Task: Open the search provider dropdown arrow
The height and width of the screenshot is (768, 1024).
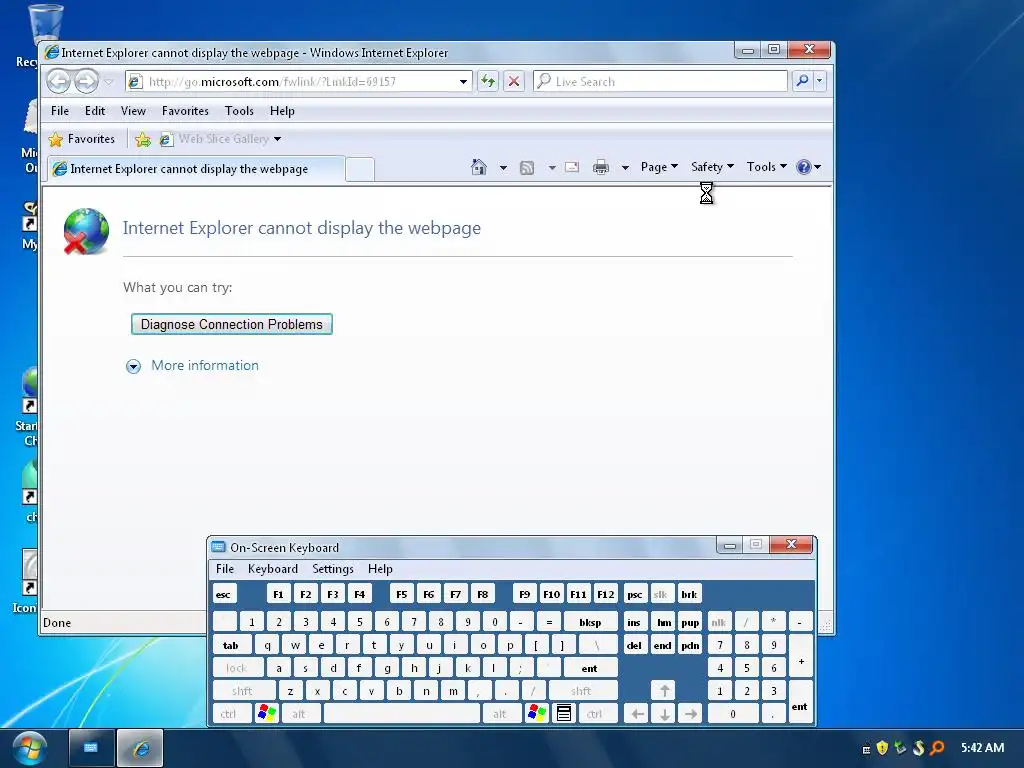Action: tap(820, 81)
